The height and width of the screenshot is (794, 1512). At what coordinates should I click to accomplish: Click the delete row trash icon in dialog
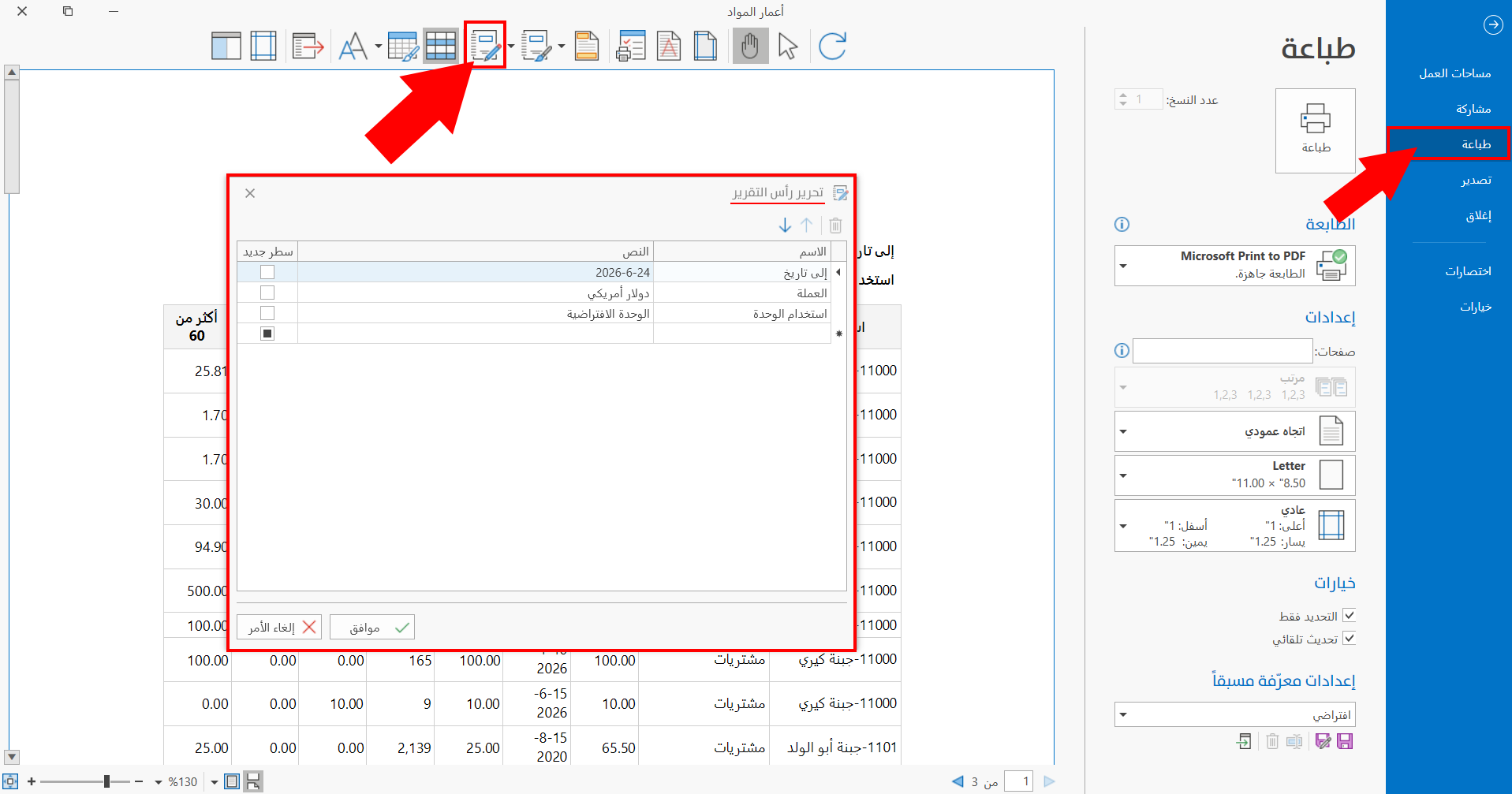click(835, 226)
